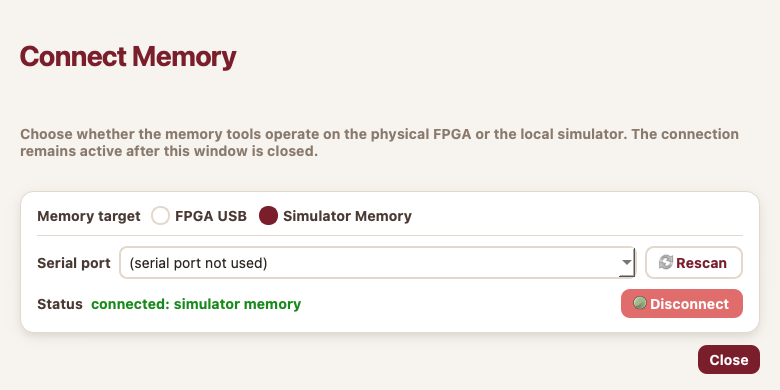Viewport: 780px width, 390px height.
Task: Click the 'connected: simulator memory' status text
Action: tap(196, 304)
